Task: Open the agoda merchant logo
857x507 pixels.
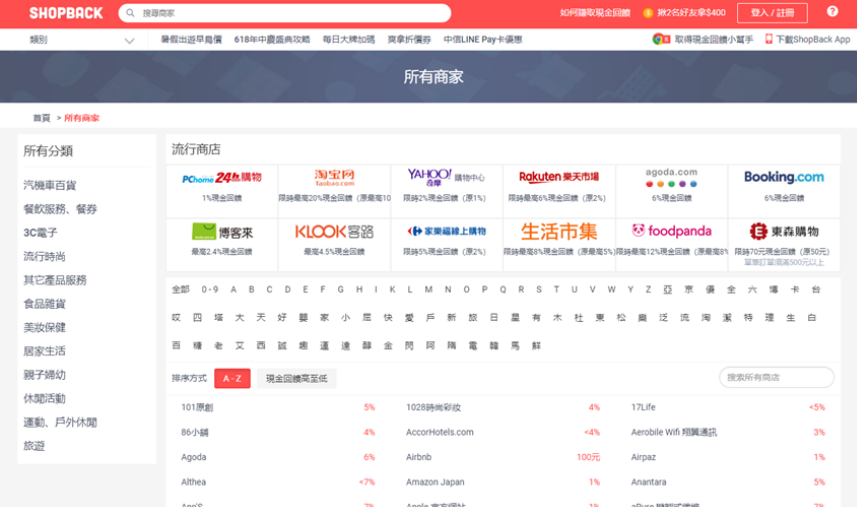Action: pyautogui.click(x=671, y=177)
